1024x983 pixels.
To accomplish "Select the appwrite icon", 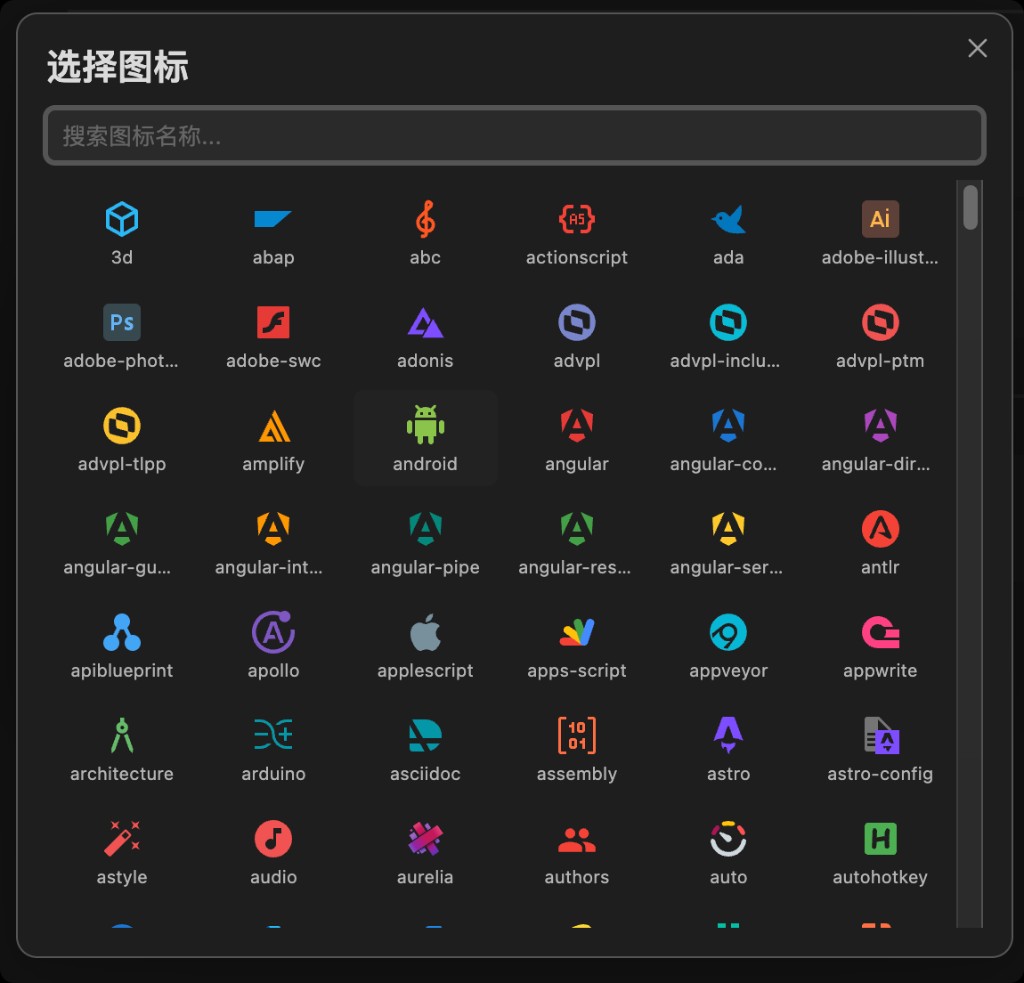I will [x=880, y=632].
